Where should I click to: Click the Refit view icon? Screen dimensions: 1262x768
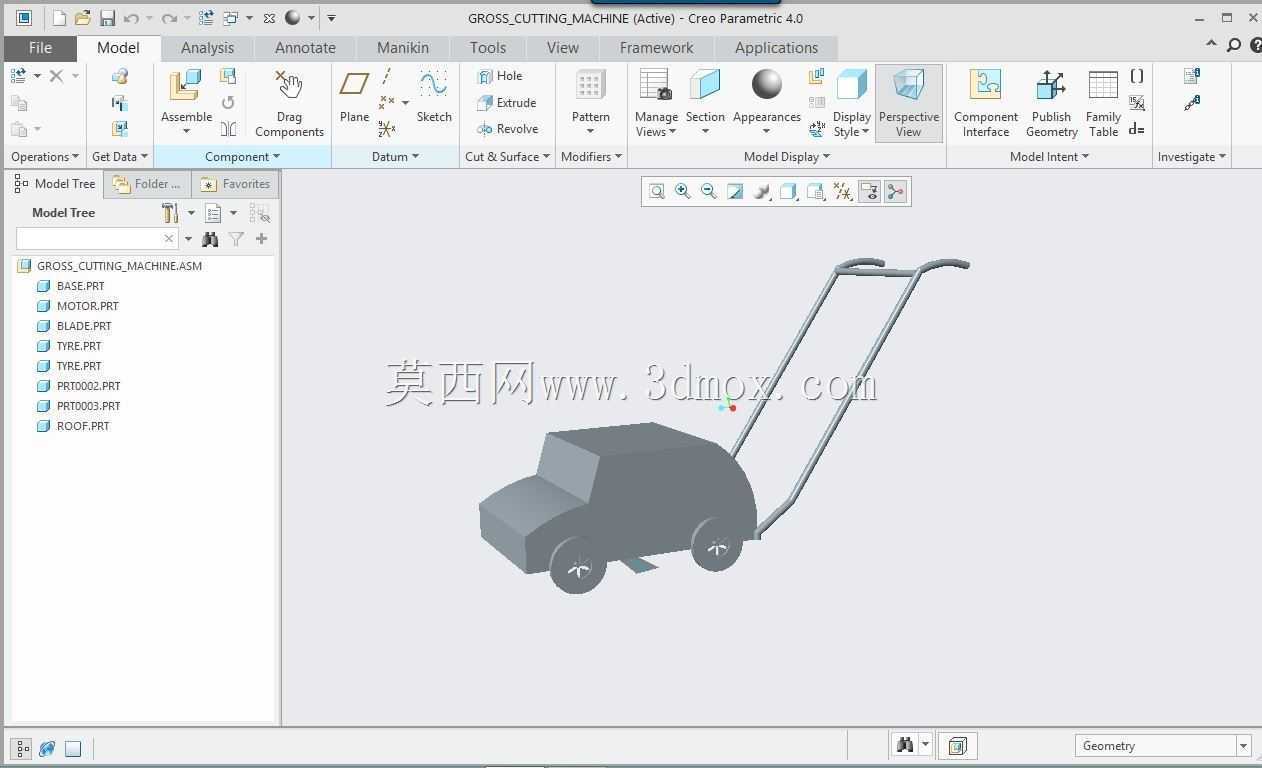click(x=657, y=191)
